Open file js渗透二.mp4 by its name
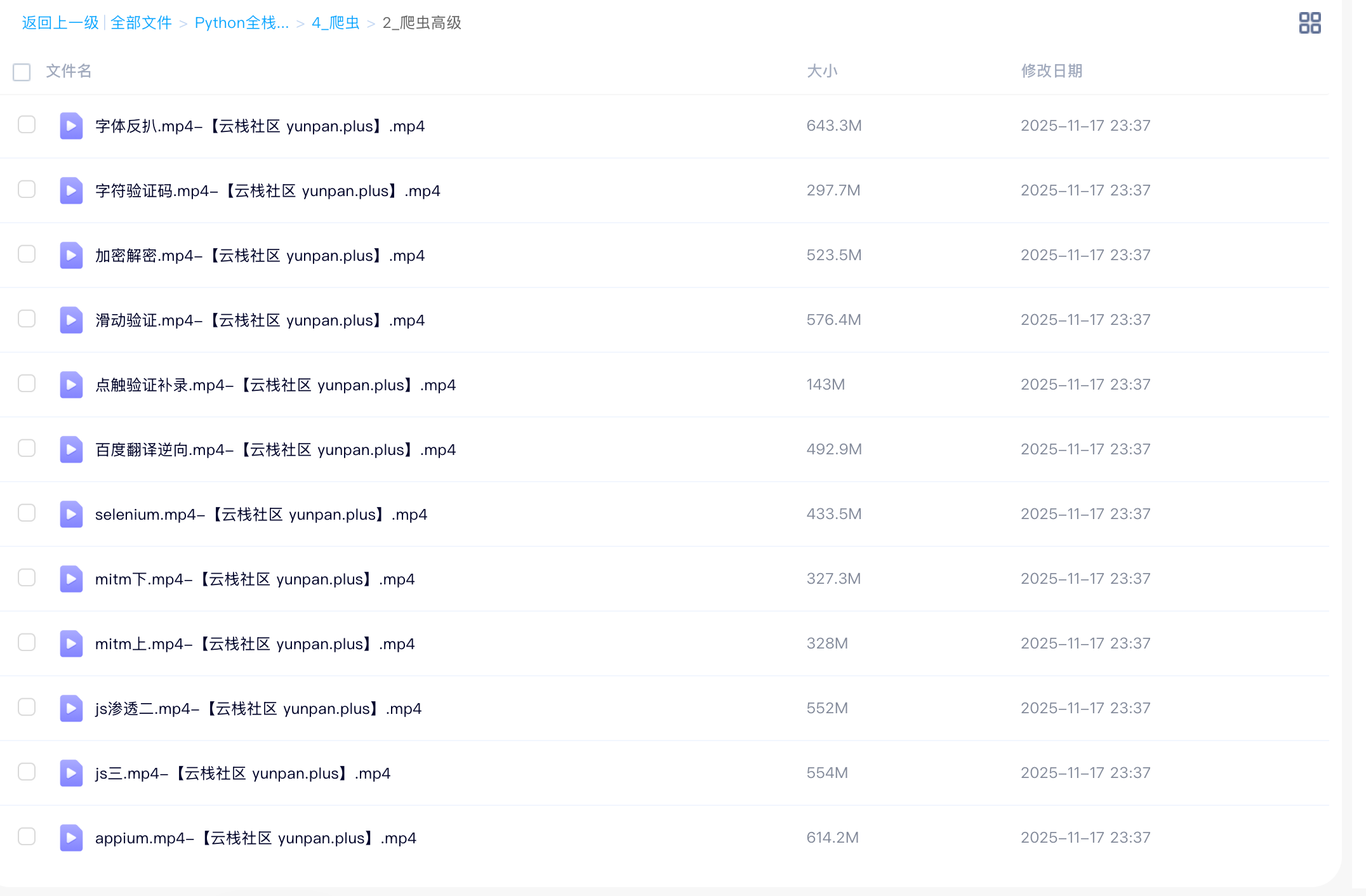 [258, 709]
